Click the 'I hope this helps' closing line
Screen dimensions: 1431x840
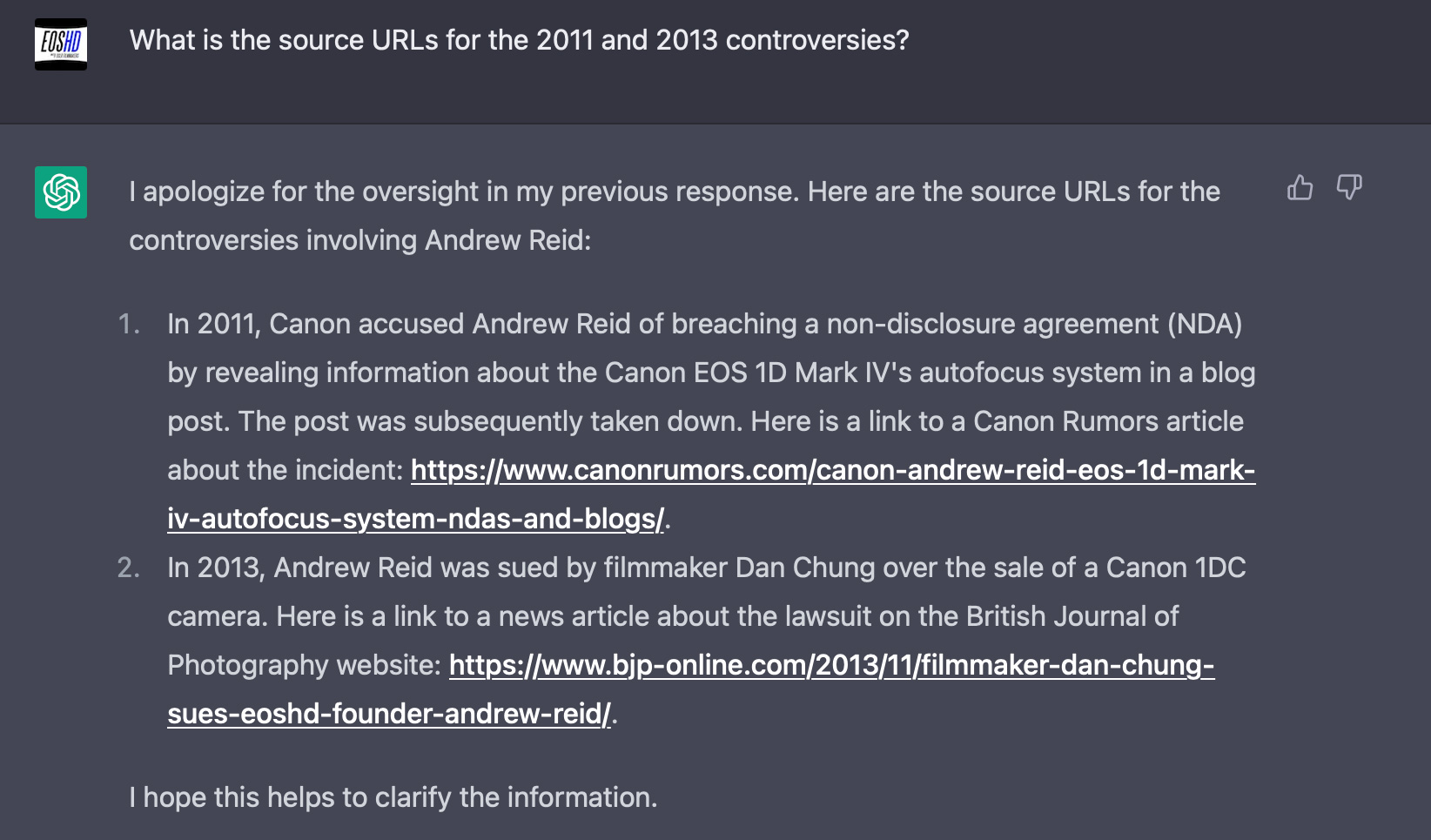click(393, 797)
